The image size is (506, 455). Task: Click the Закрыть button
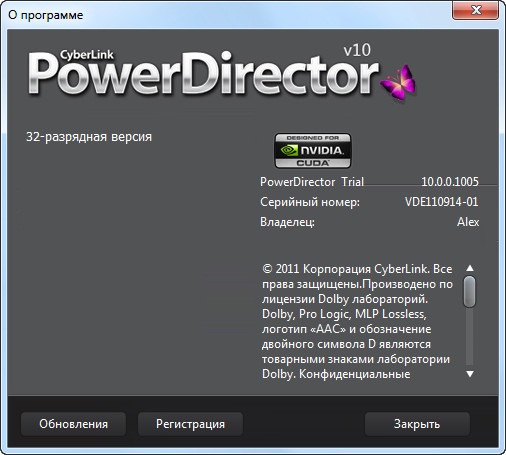click(x=417, y=424)
